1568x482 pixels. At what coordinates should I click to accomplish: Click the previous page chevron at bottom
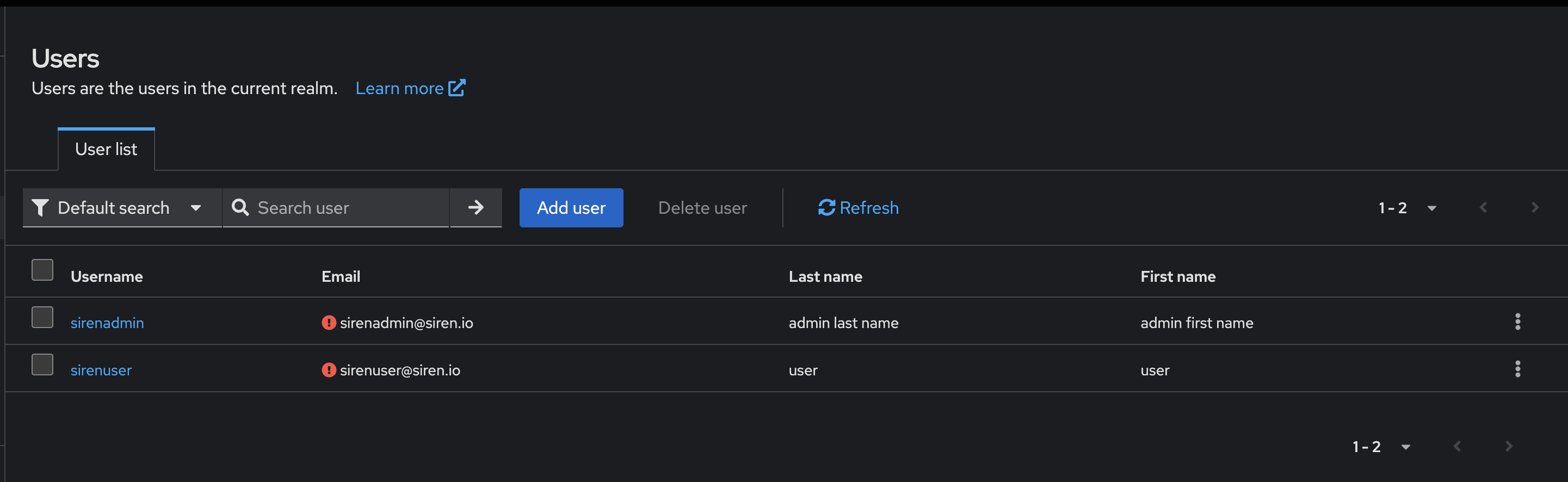point(1457,446)
